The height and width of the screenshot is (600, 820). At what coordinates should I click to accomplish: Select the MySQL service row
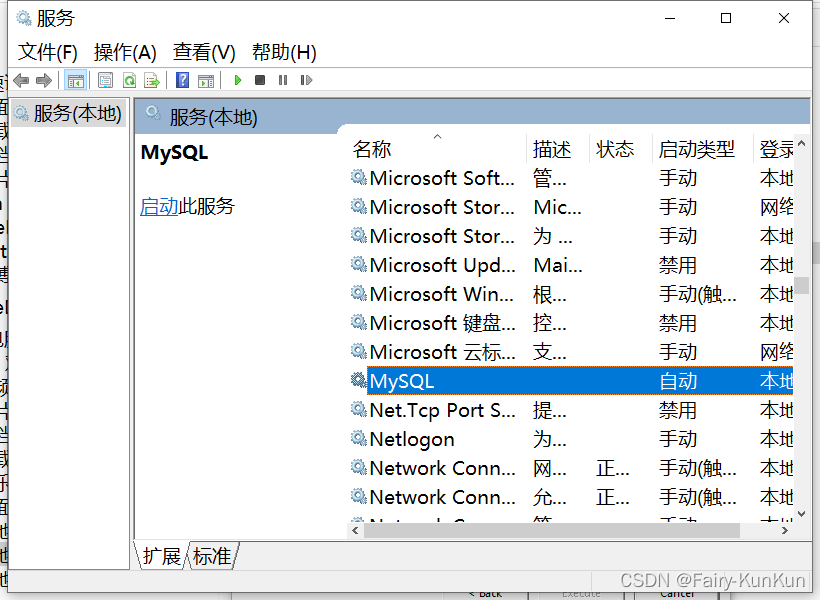(571, 381)
